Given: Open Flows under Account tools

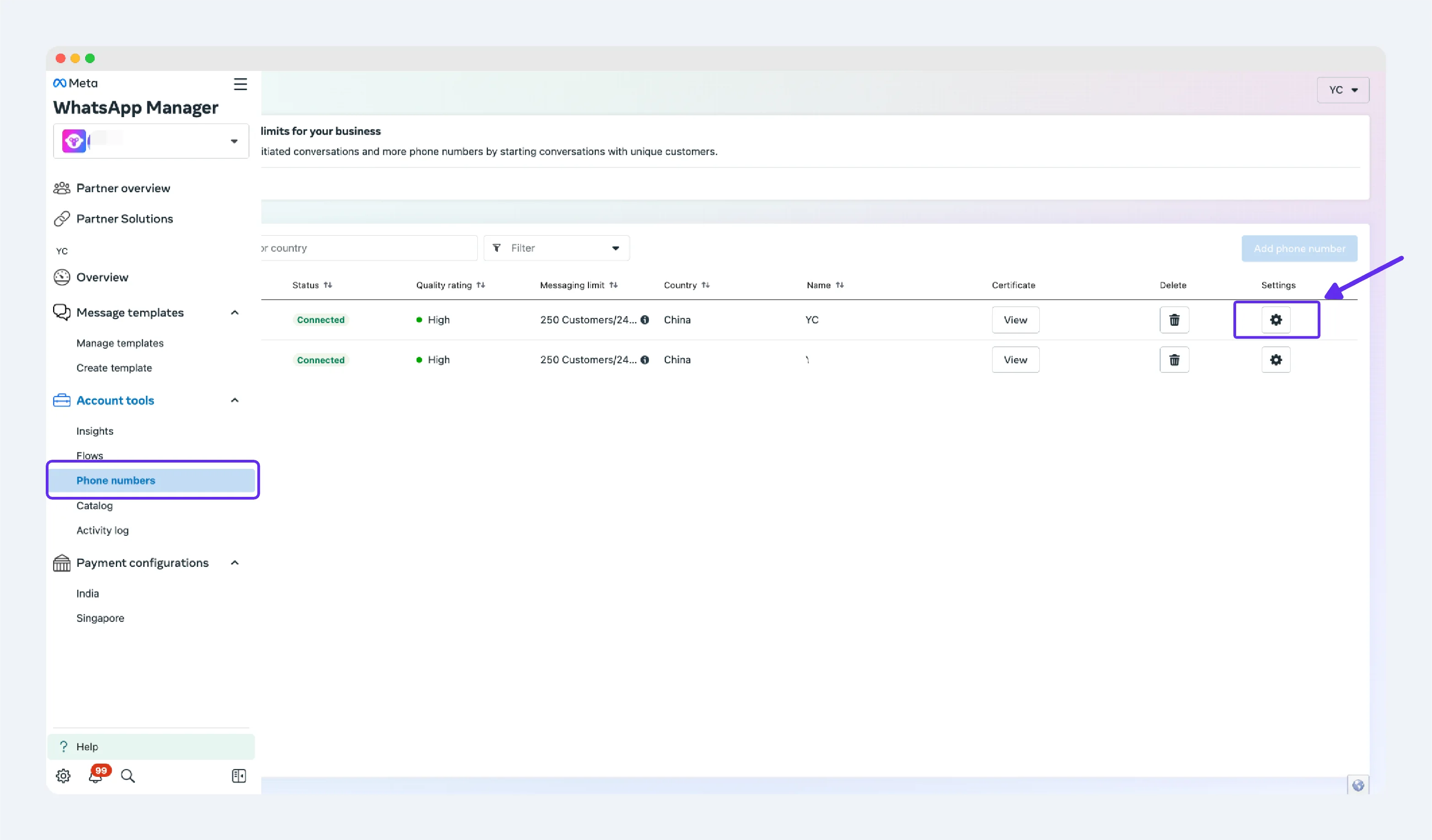Looking at the screenshot, I should (x=90, y=456).
